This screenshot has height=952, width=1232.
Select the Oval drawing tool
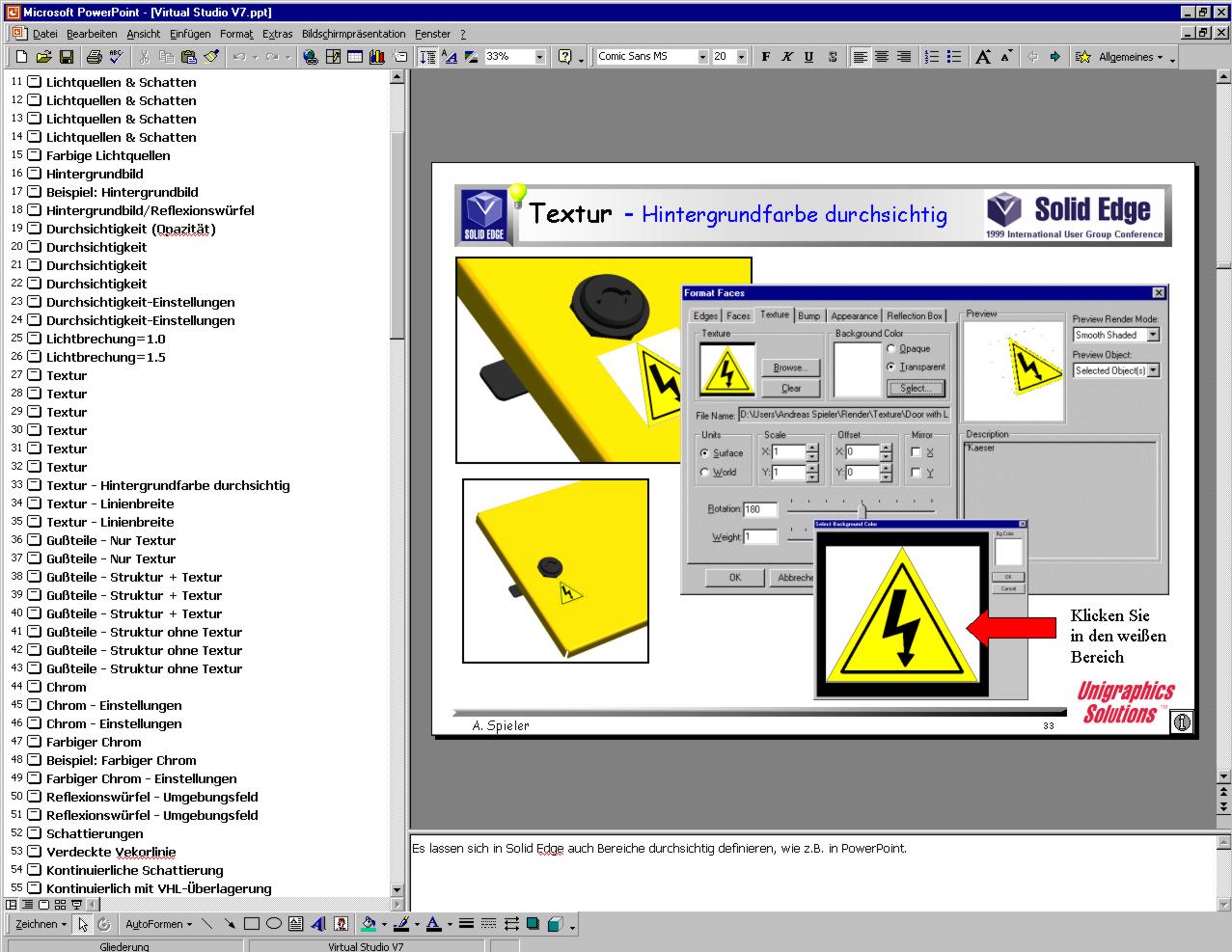click(274, 924)
